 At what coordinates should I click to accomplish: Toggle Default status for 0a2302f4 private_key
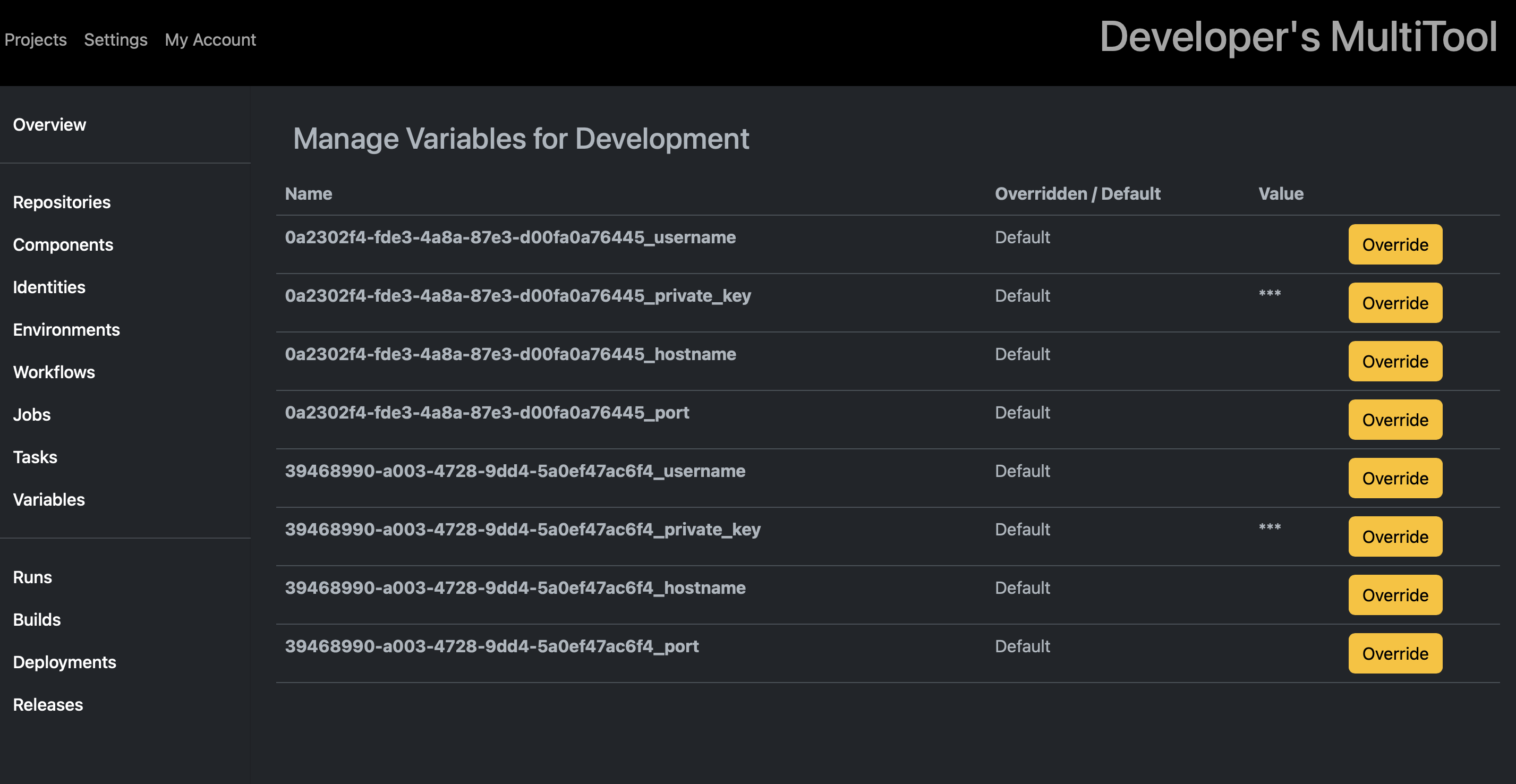tap(1395, 302)
